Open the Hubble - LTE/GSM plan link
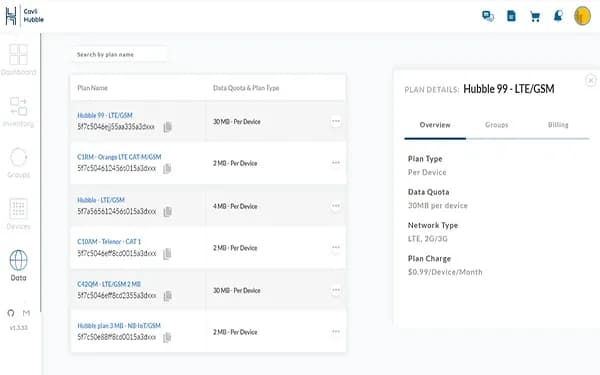Viewport: 600px width, 375px height. (101, 200)
